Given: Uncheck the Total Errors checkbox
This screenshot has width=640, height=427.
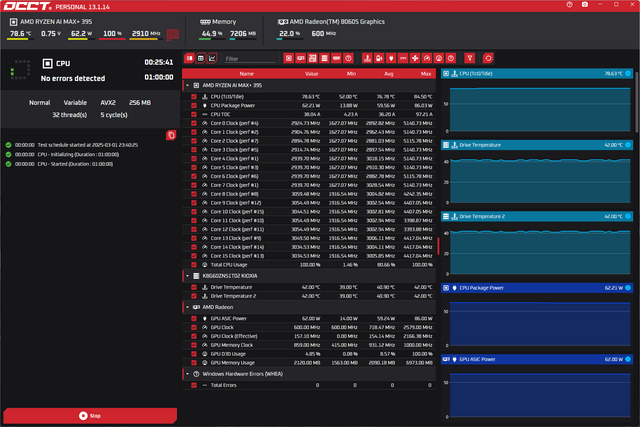Looking at the screenshot, I should [194, 385].
